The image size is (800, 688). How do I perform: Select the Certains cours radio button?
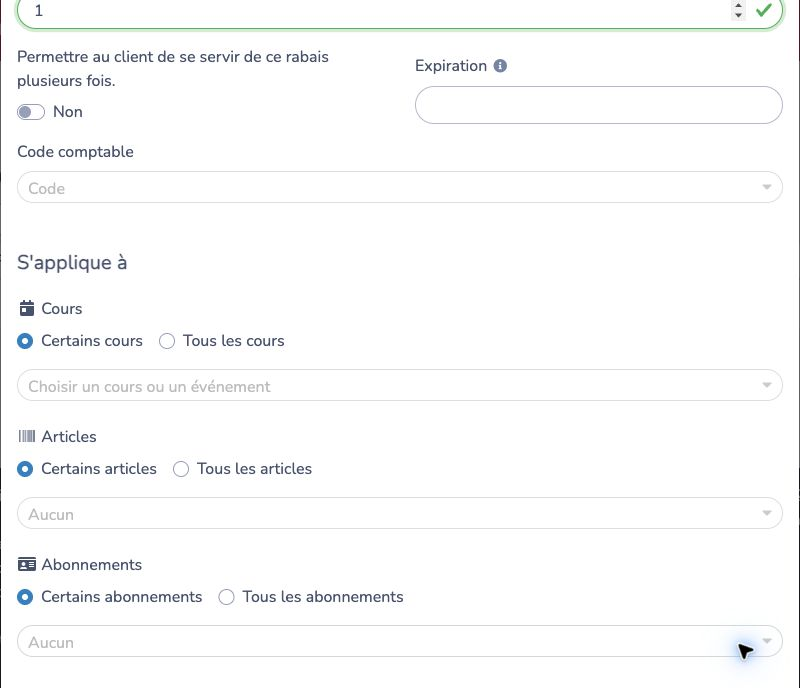(x=25, y=341)
